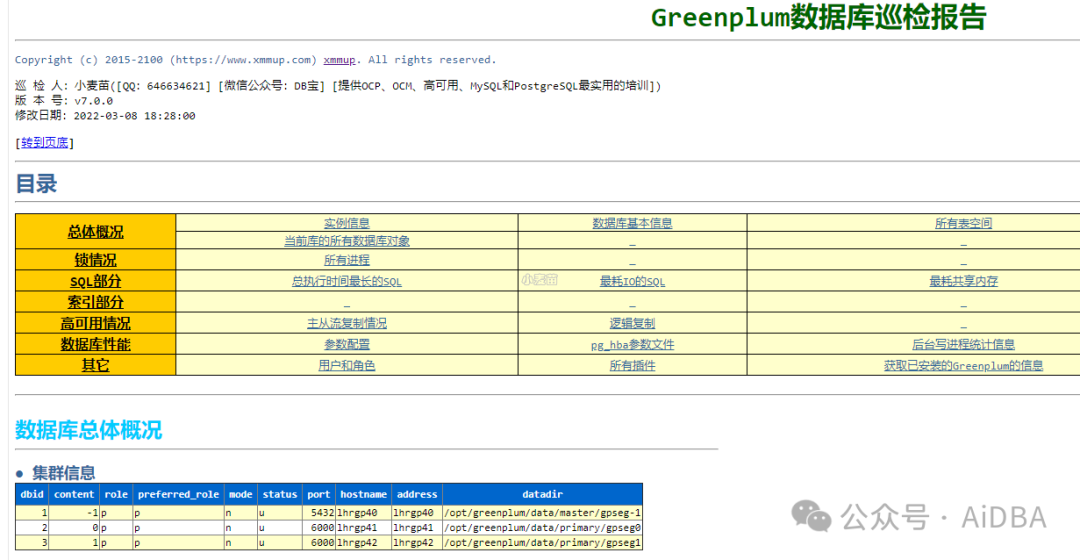Open the 数据库性能 section link
1080x560 pixels.
(x=95, y=344)
